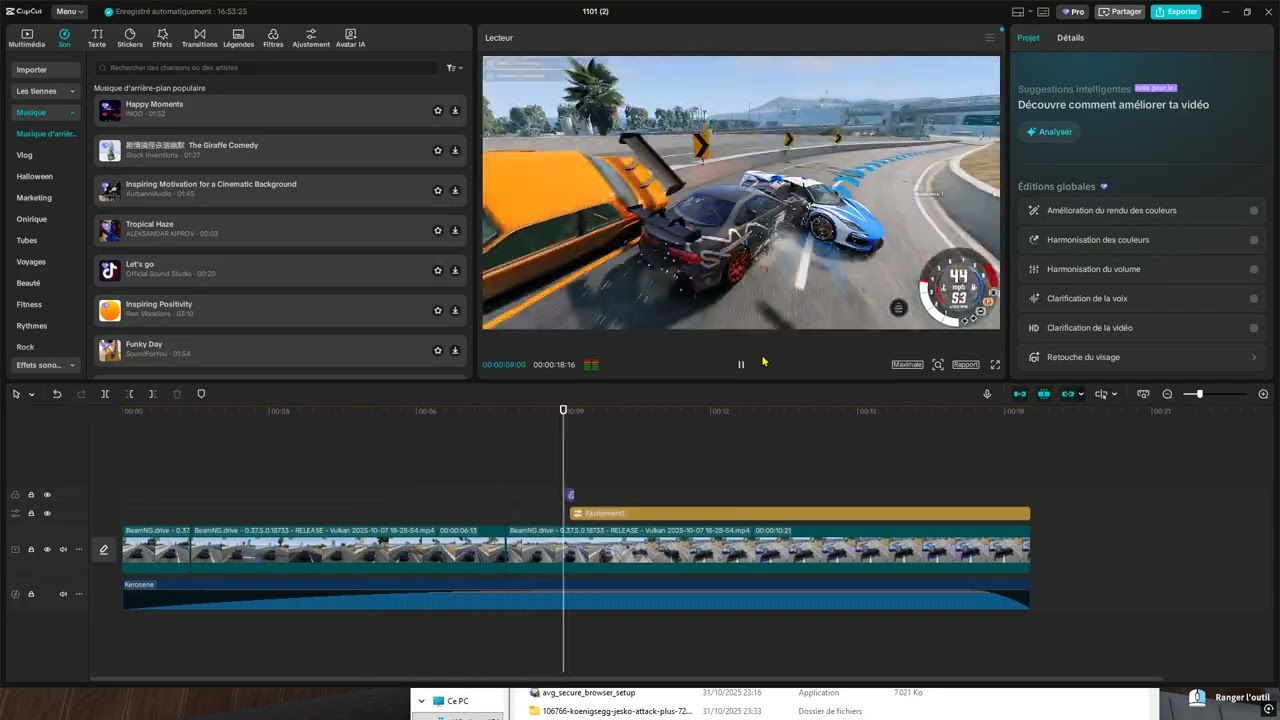Image resolution: width=1280 pixels, height=720 pixels.
Task: Enable Clarification de la voix
Action: [x=1254, y=298]
